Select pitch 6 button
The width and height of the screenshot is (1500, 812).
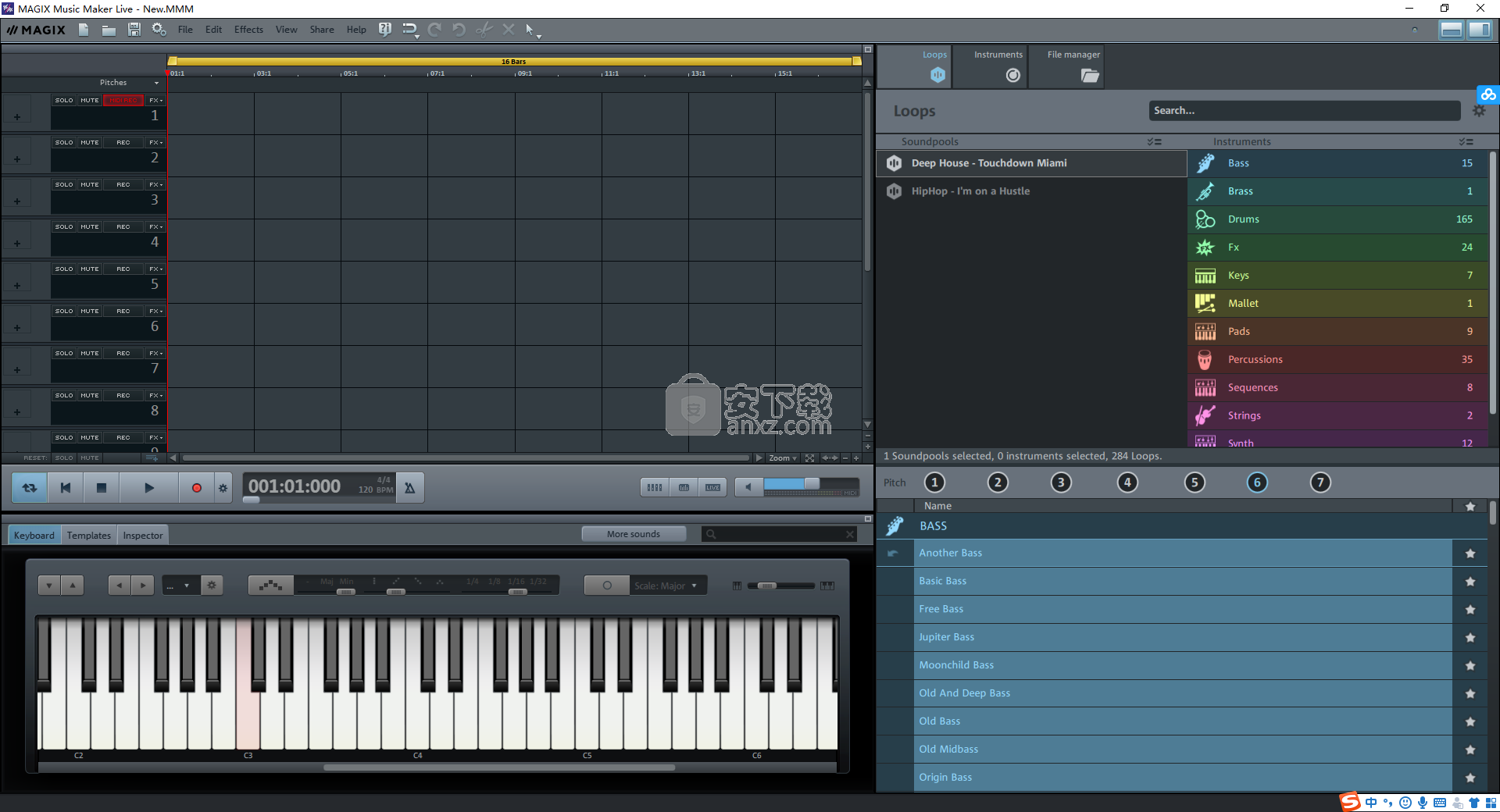tap(1257, 483)
